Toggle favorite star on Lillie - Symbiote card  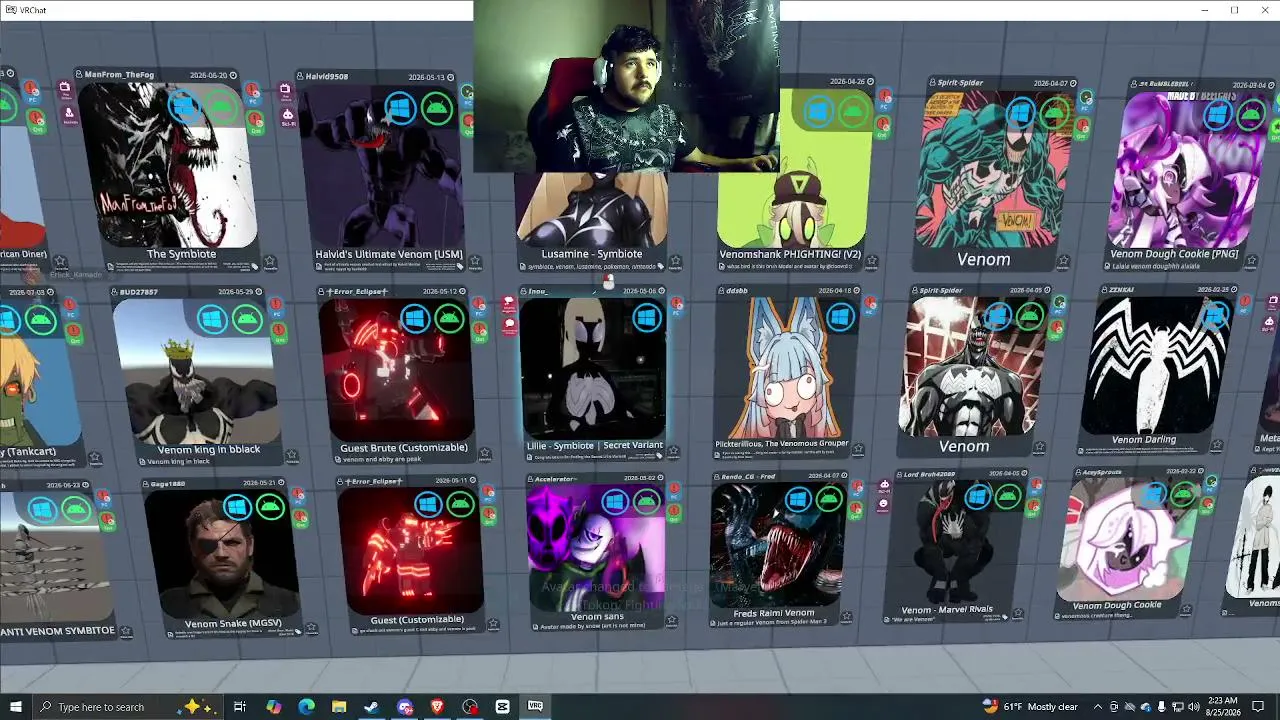click(673, 452)
